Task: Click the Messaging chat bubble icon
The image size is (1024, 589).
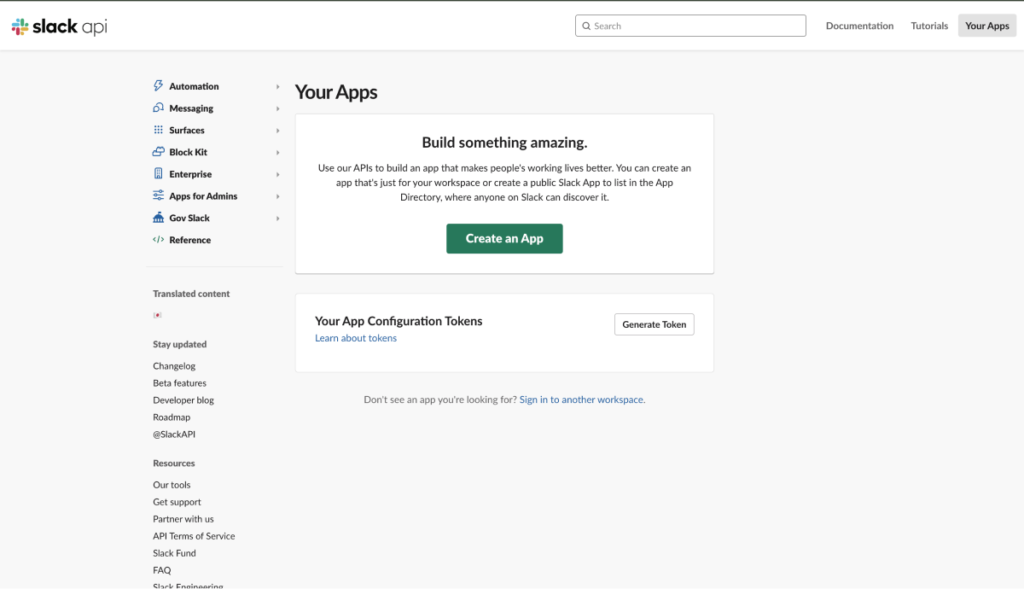Action: (158, 108)
